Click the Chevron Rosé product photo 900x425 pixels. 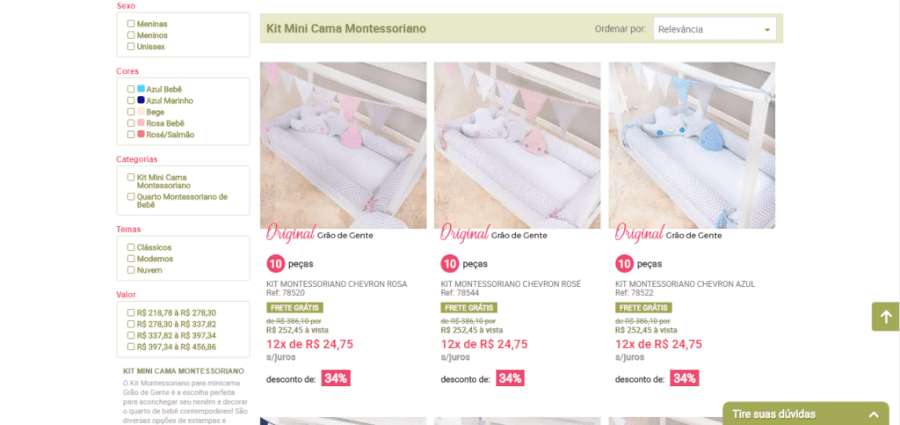coord(517,145)
